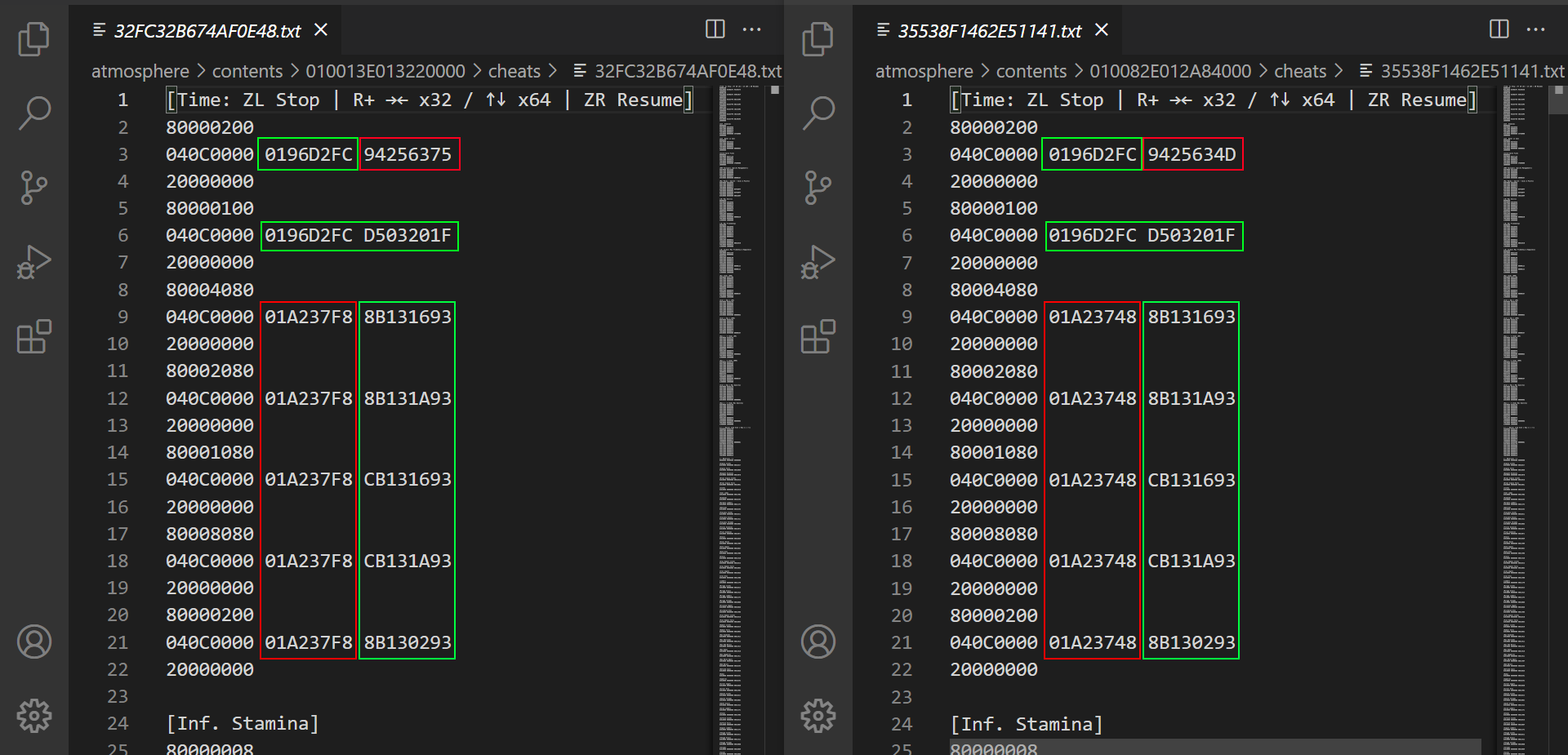Close the 32FC32B674AF0E48.txt tab

click(321, 30)
